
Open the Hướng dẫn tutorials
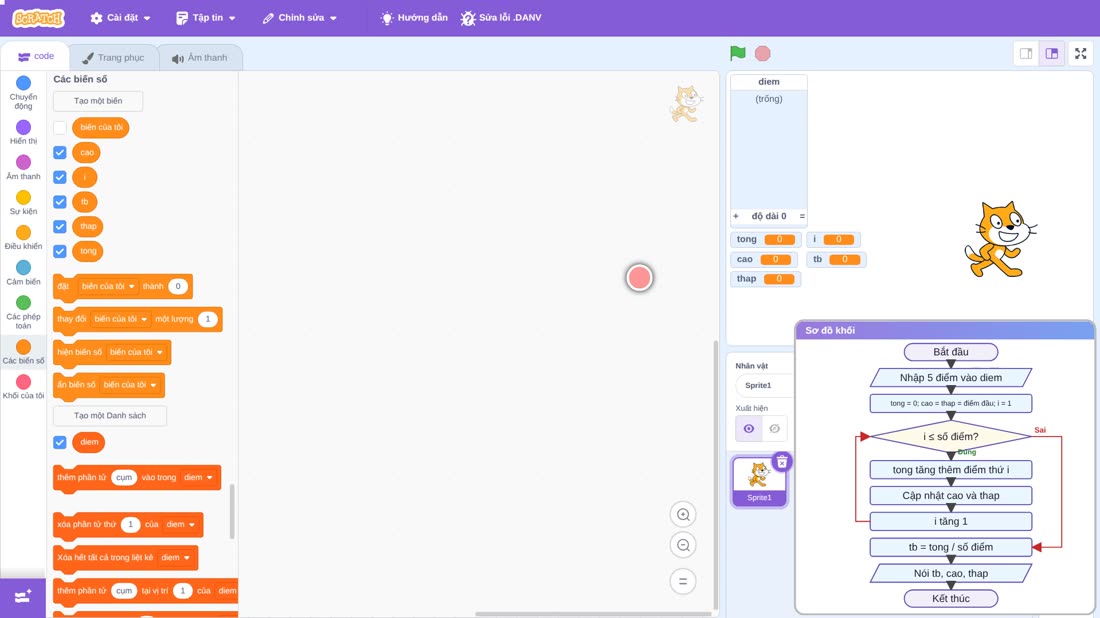(x=414, y=18)
